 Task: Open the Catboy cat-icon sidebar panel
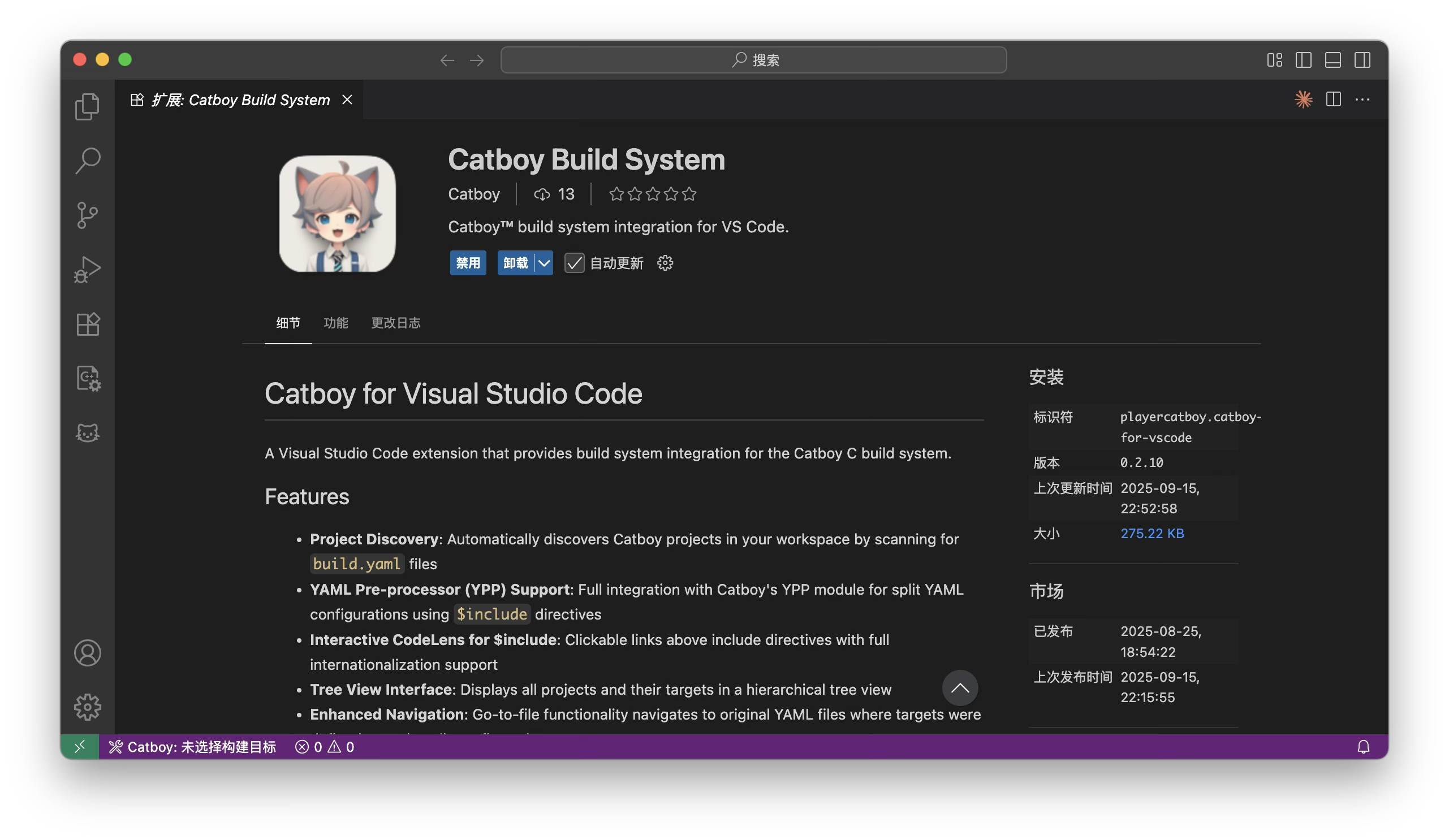[x=88, y=432]
